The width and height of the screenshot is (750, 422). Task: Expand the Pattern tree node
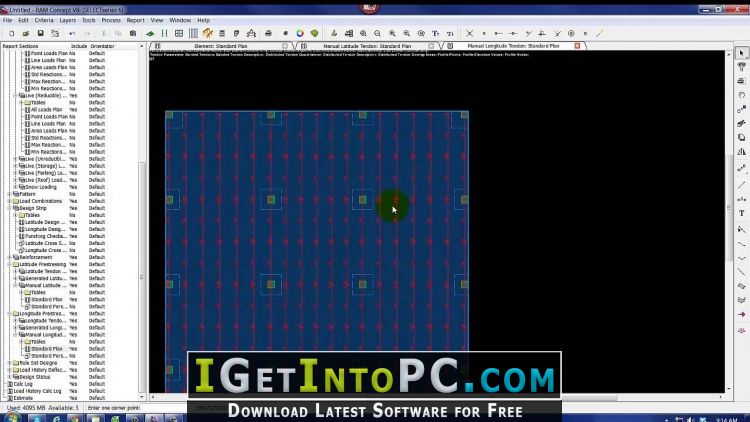click(10, 194)
